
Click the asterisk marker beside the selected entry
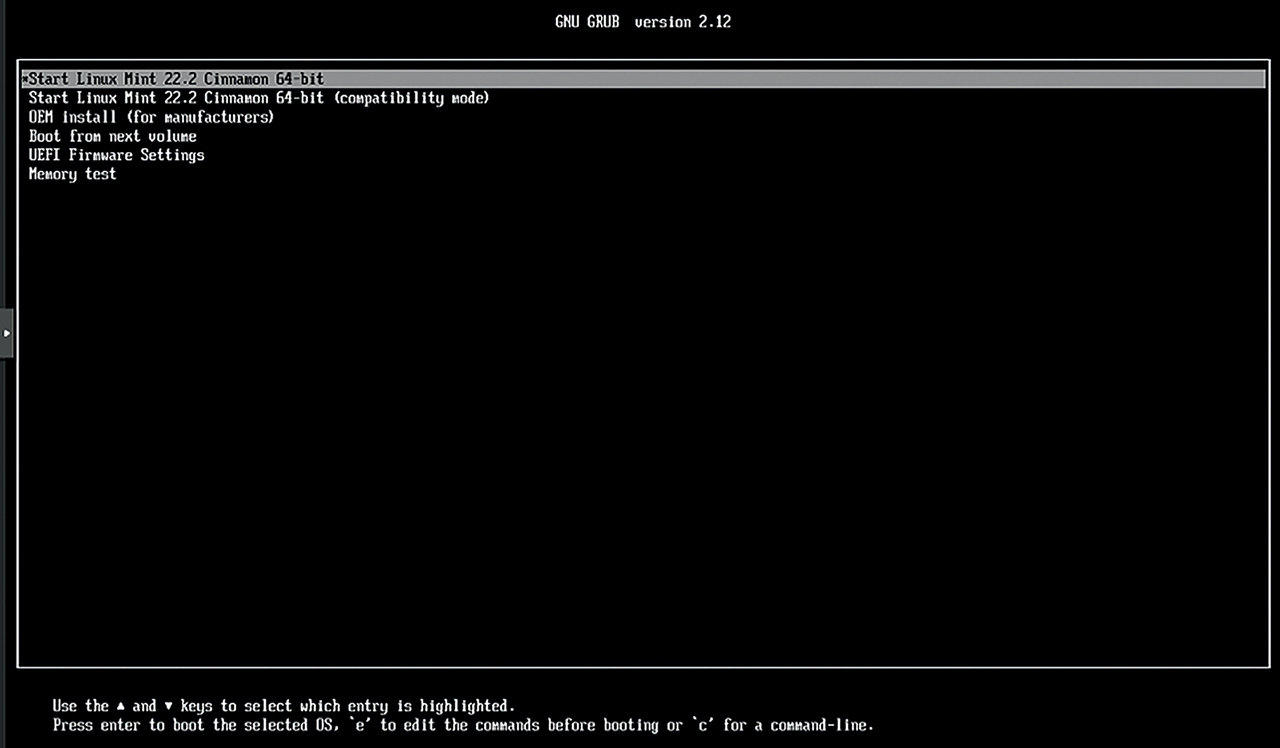tap(25, 79)
